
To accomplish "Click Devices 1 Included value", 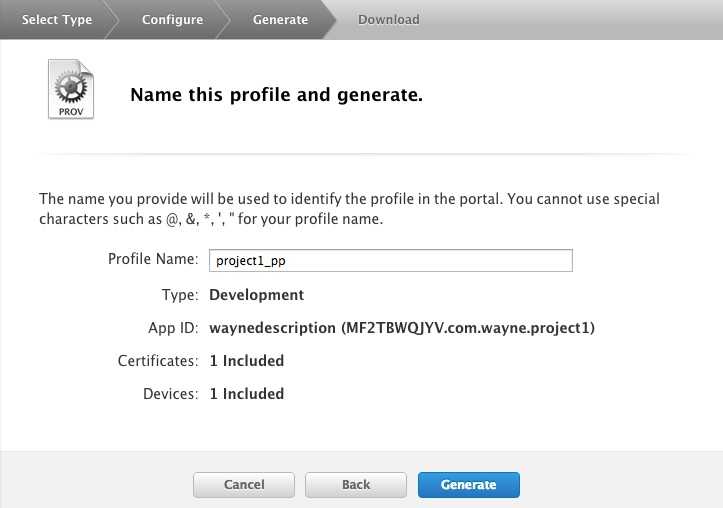I will click(x=246, y=394).
